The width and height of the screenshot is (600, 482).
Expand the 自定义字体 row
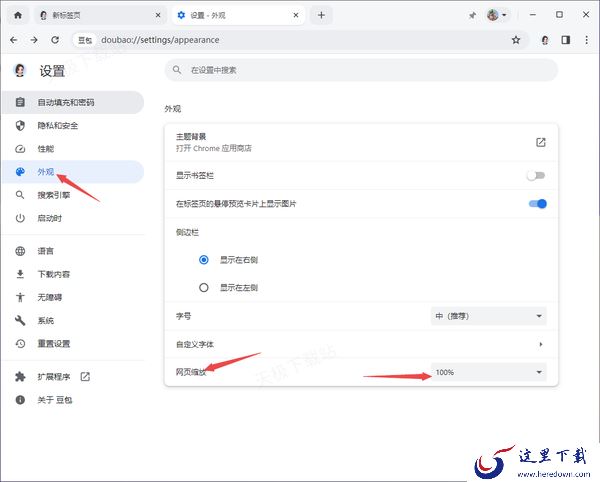[x=361, y=344]
